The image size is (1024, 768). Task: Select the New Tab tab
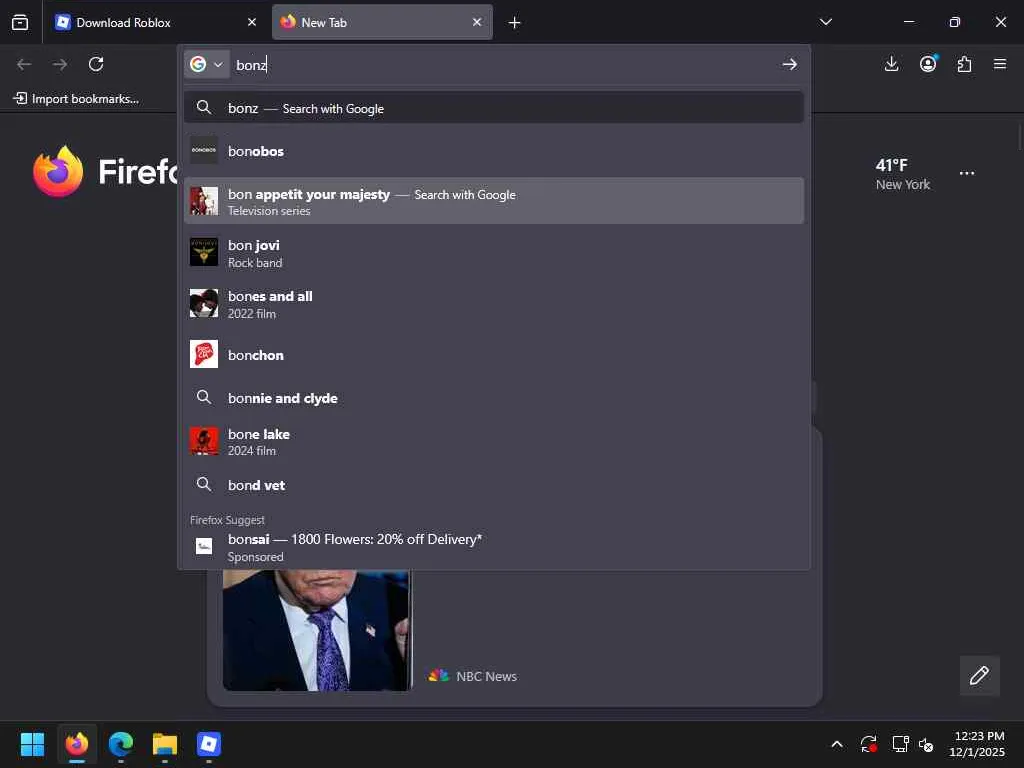(382, 22)
